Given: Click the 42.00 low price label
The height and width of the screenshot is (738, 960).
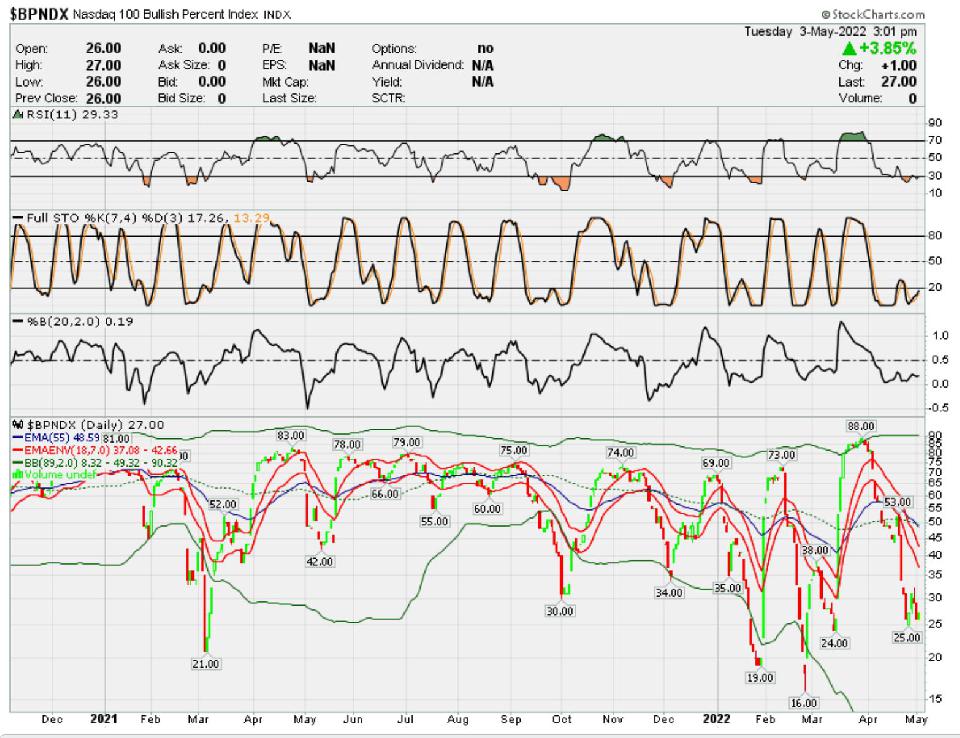Looking at the screenshot, I should [320, 562].
